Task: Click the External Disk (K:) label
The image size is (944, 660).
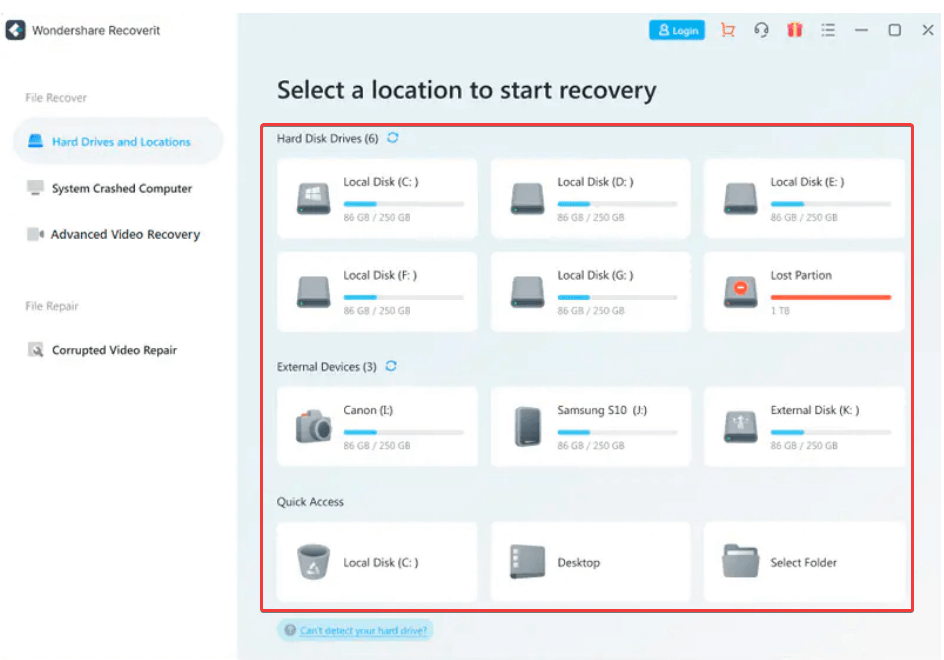Action: pos(815,410)
